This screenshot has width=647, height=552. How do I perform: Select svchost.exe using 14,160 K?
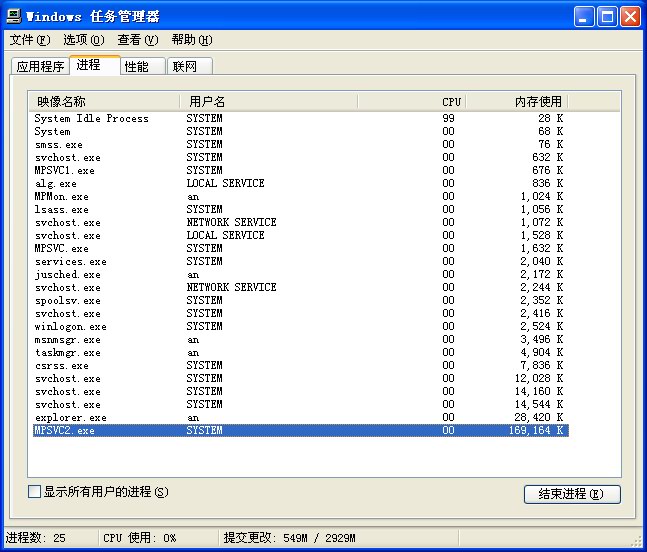301,392
